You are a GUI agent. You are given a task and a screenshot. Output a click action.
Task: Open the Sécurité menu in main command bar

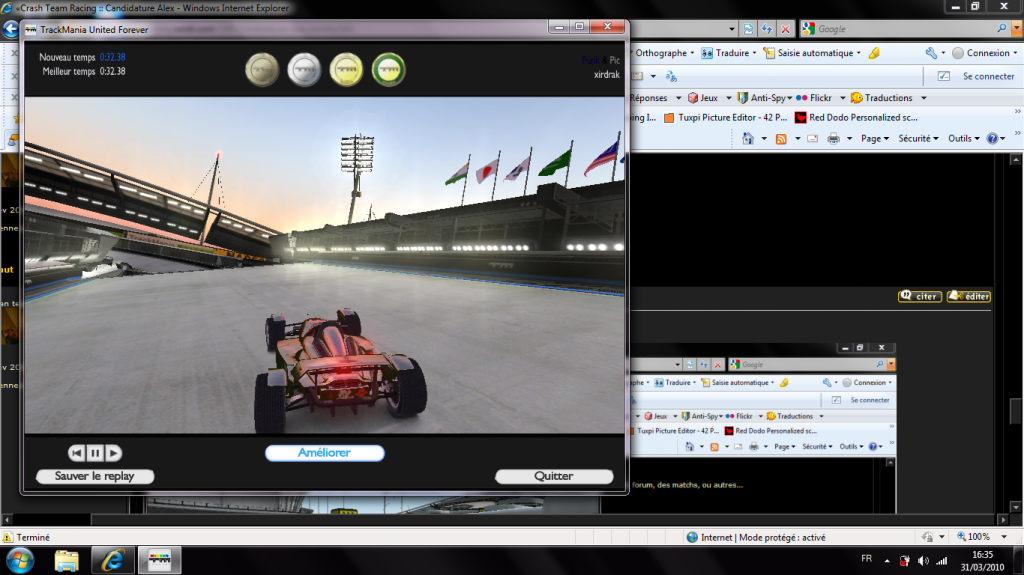click(918, 139)
